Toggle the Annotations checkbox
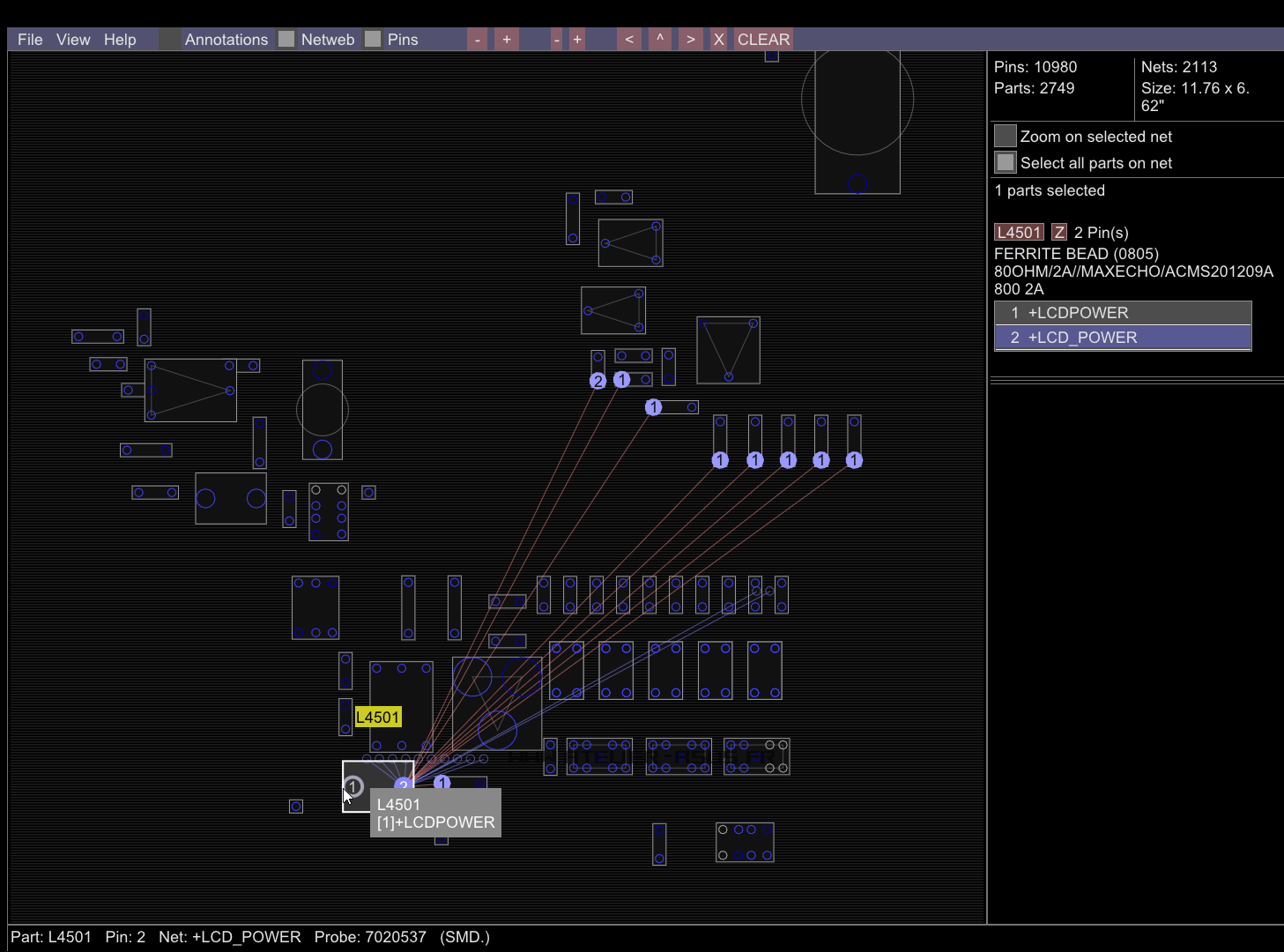The width and height of the screenshot is (1284, 952). (x=170, y=40)
